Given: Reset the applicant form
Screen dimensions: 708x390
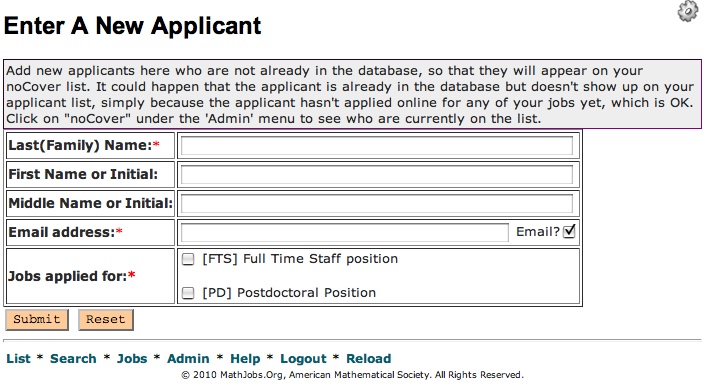Looking at the screenshot, I should 106,320.
